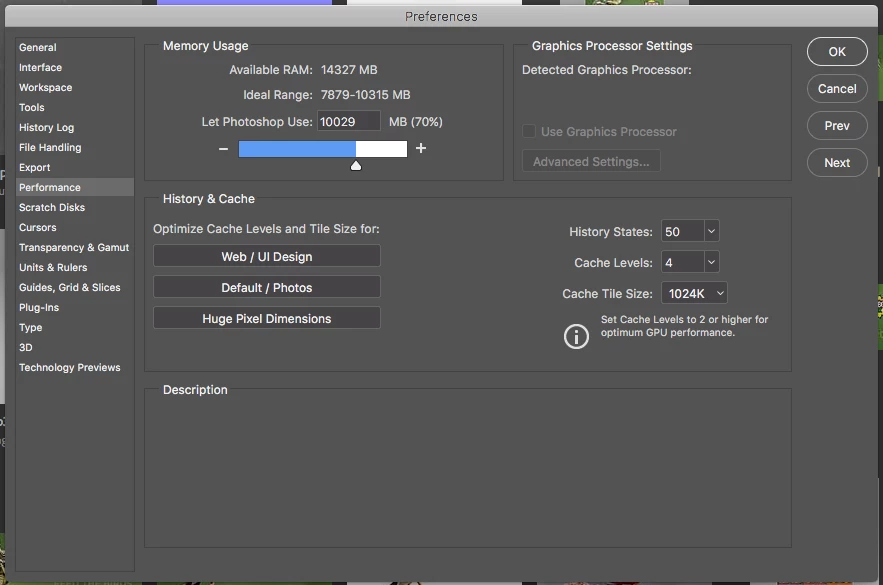Image resolution: width=883 pixels, height=585 pixels.
Task: Click the minus icon to decrease memory usage
Action: click(x=224, y=149)
